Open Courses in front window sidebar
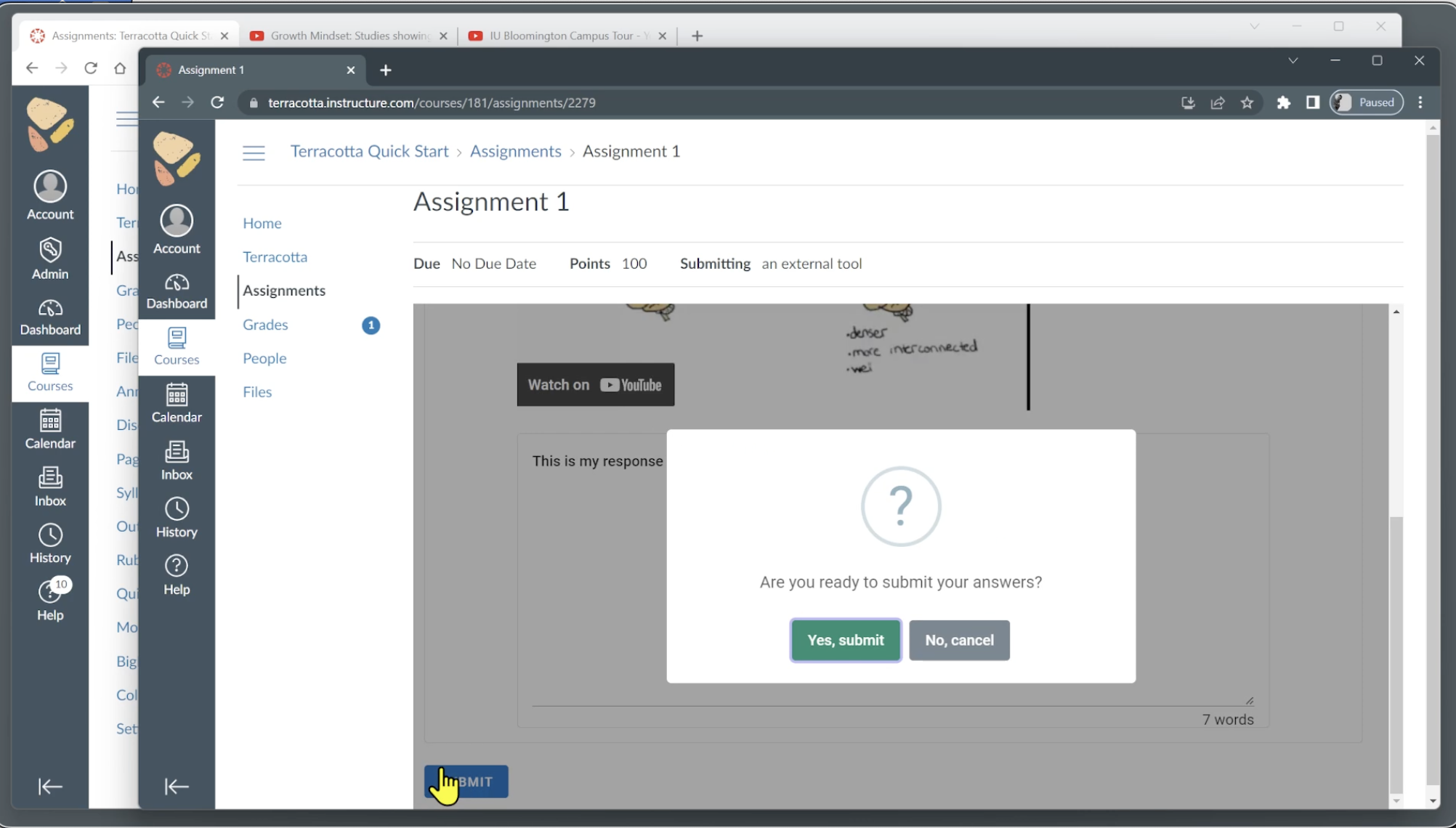The width and height of the screenshot is (1456, 828). pos(177,347)
